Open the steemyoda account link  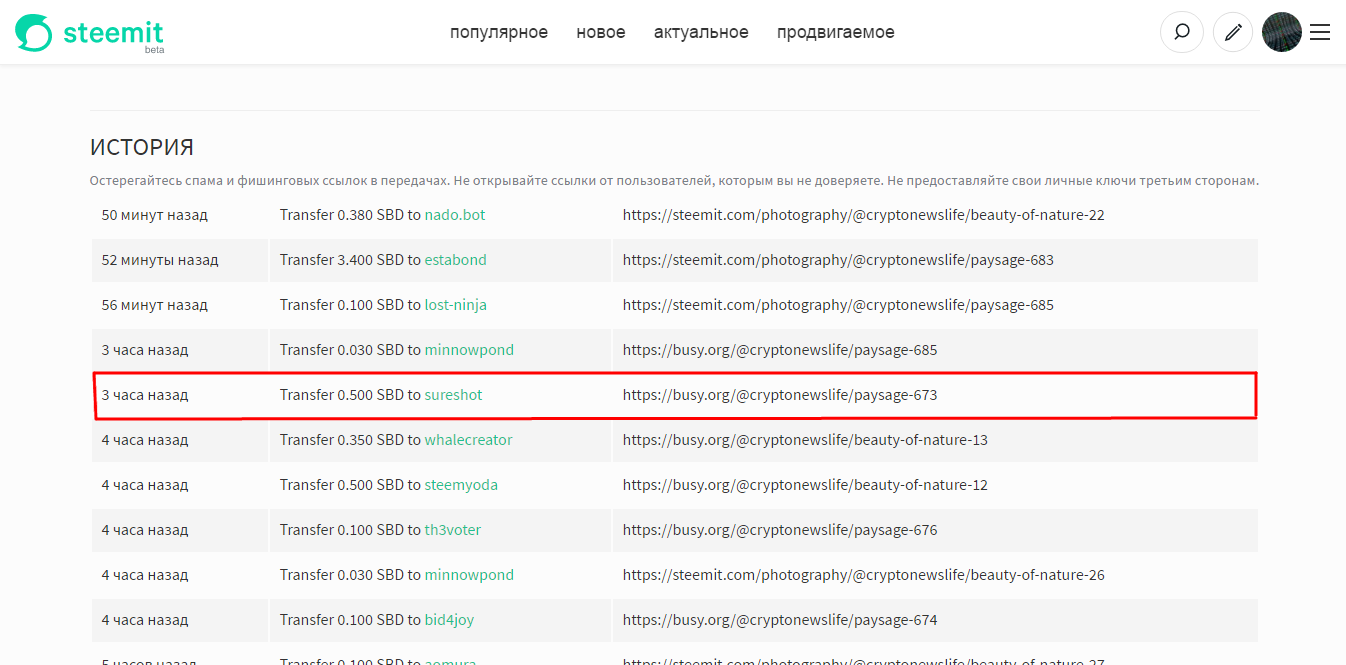pos(461,485)
